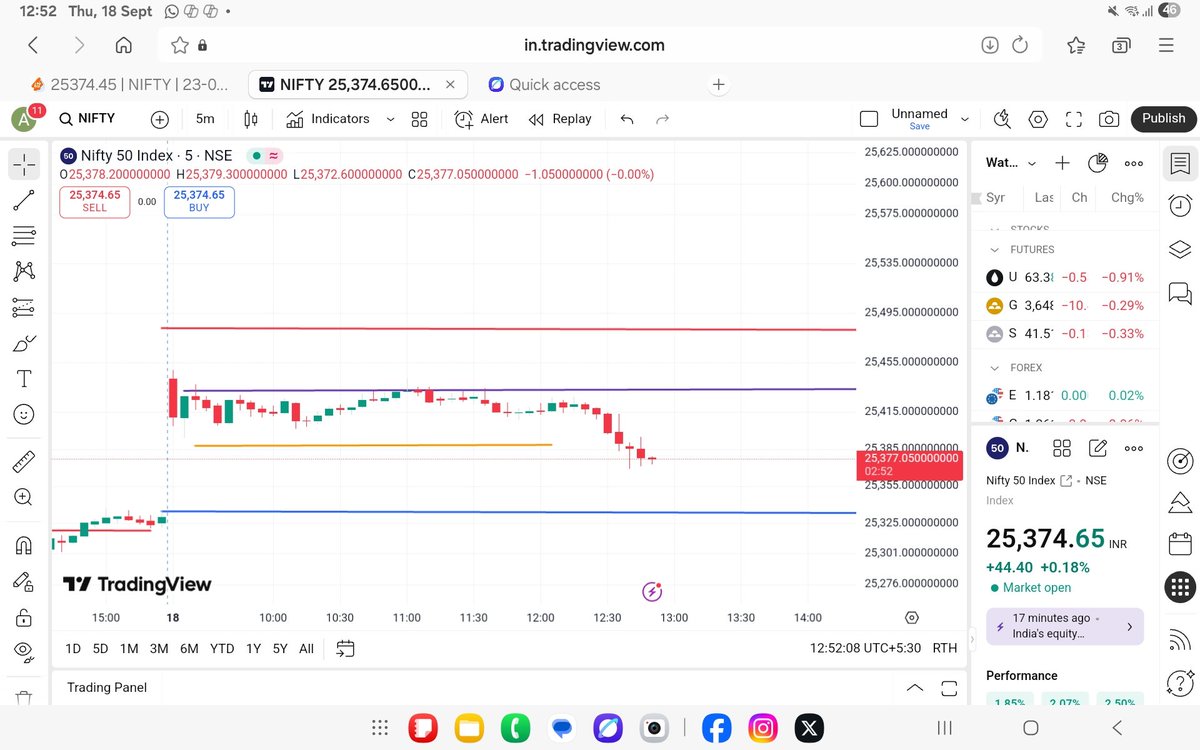Undo the last chart action
This screenshot has width=1200, height=750.
tap(627, 119)
